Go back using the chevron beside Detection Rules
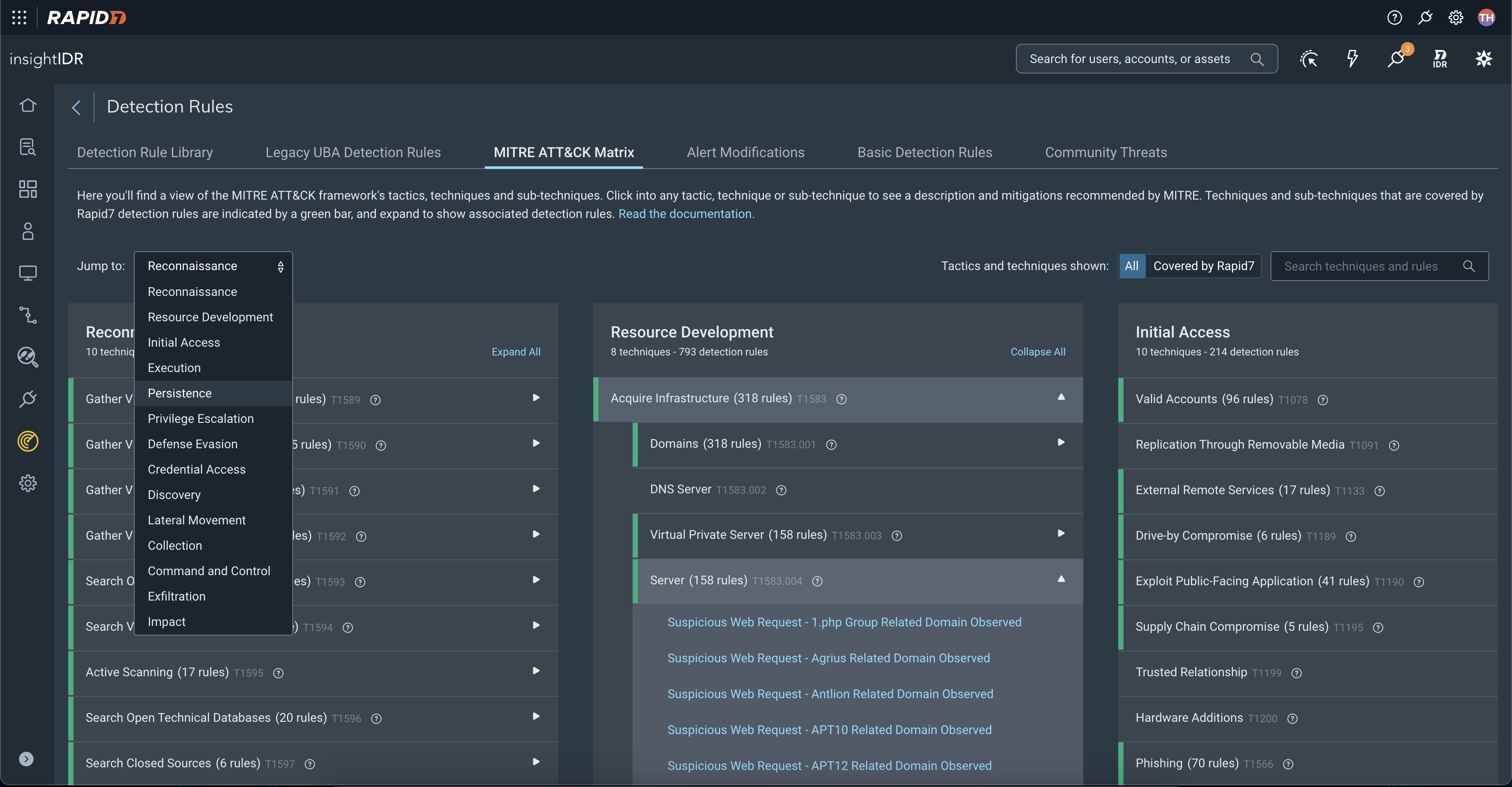This screenshot has height=787, width=1512. tap(76, 108)
